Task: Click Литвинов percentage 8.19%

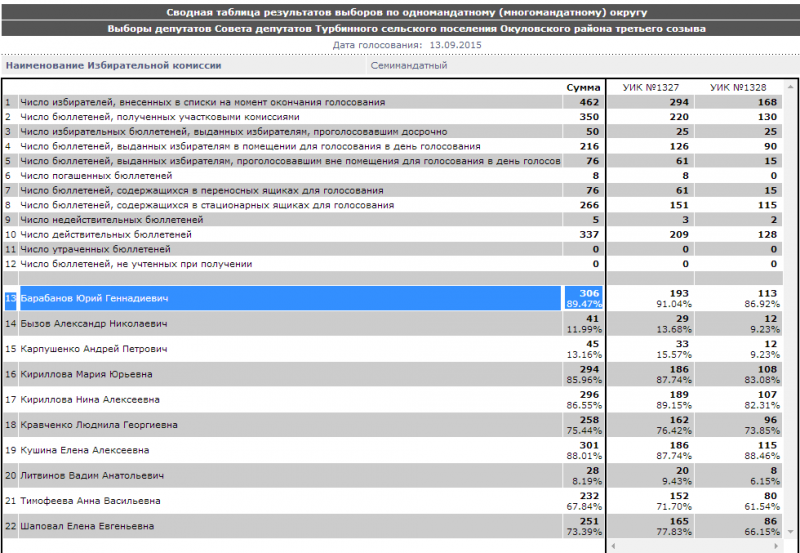Action: tap(587, 481)
